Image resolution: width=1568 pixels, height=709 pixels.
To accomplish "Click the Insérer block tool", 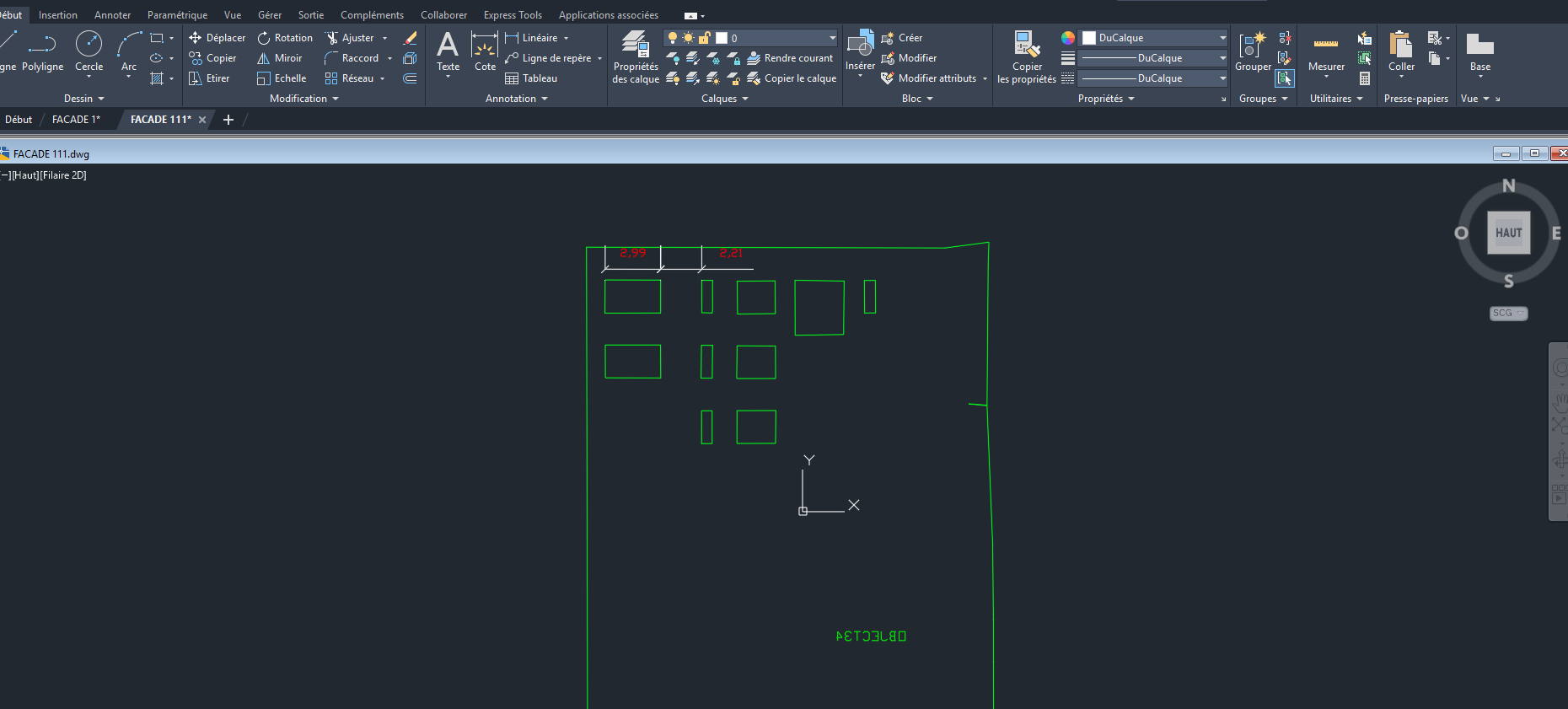I will [x=860, y=52].
